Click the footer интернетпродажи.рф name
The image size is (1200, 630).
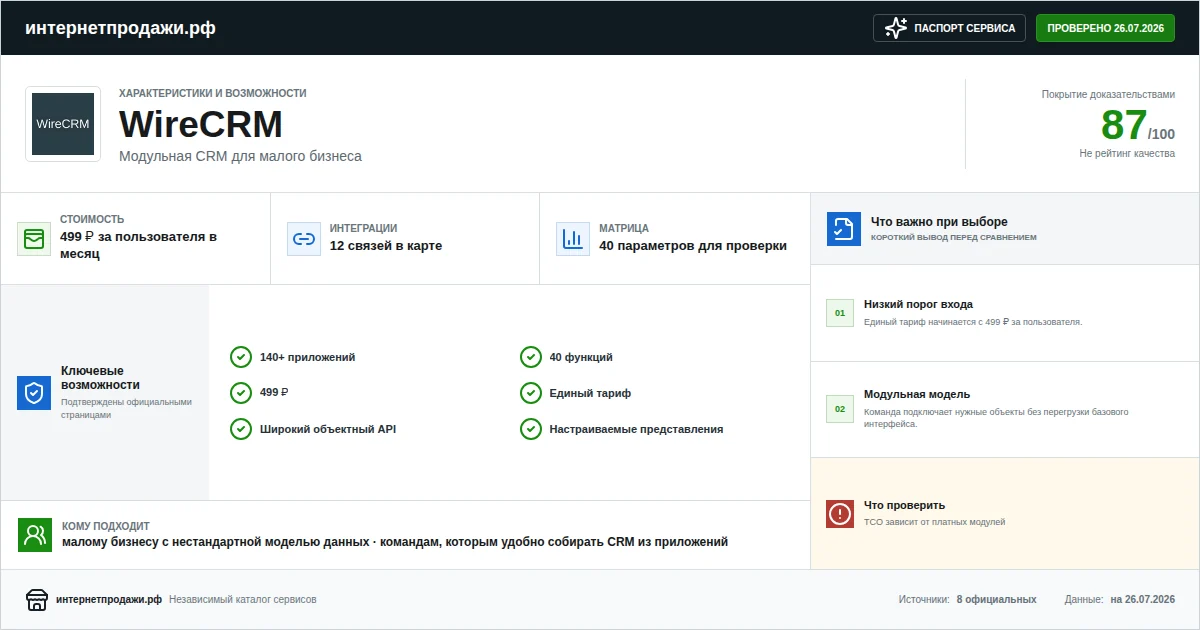[109, 600]
